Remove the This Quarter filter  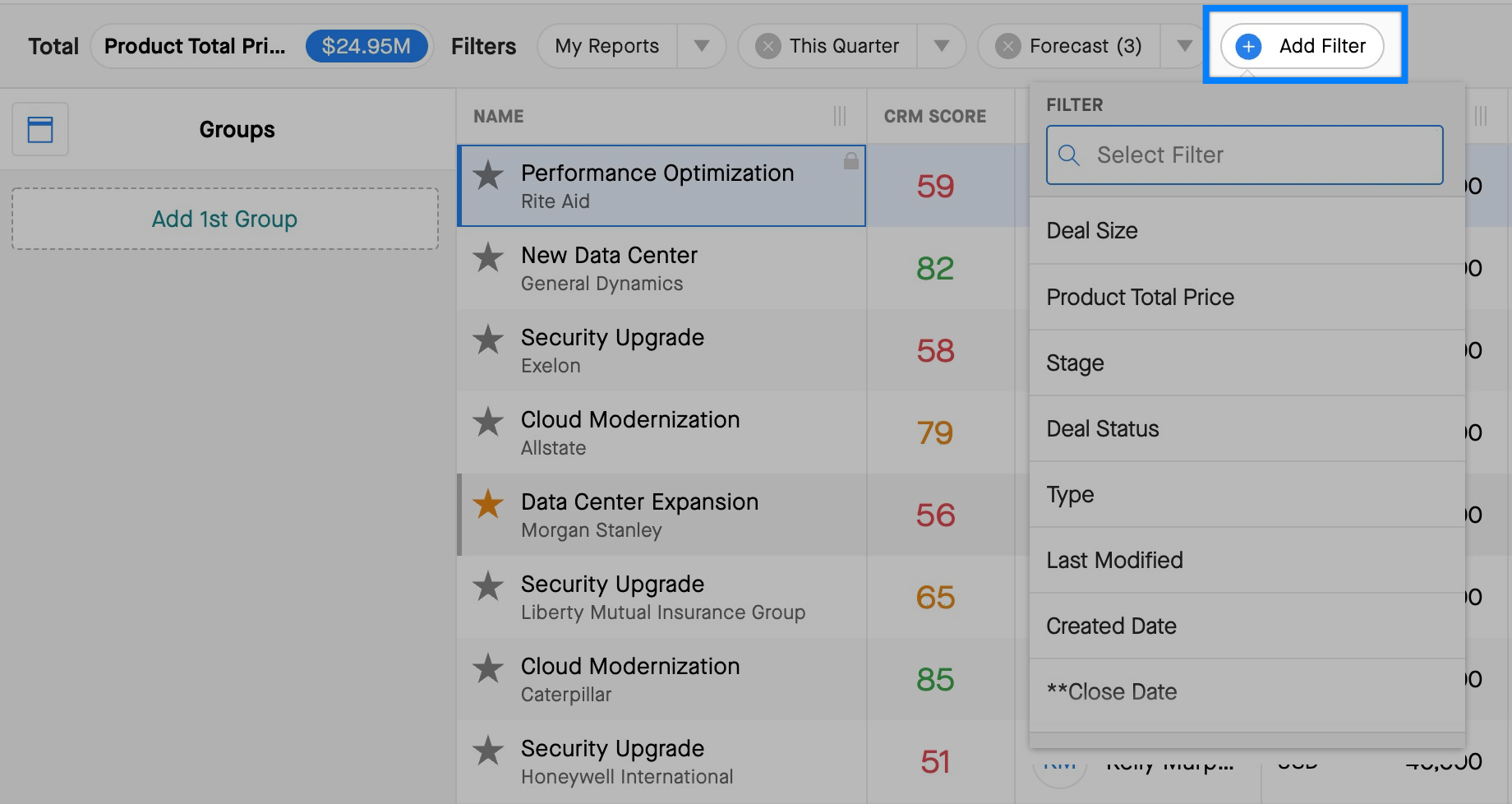768,46
